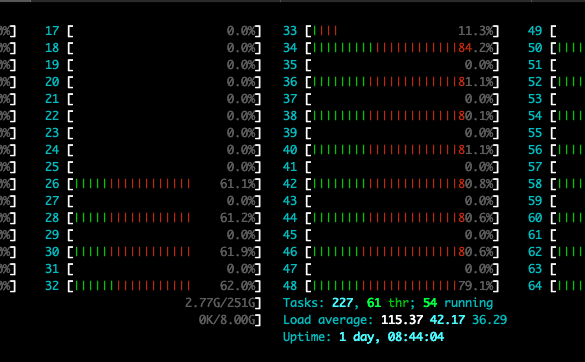585x362 pixels.
Task: Click the 61.2% value on CPU 28
Action: click(237, 218)
